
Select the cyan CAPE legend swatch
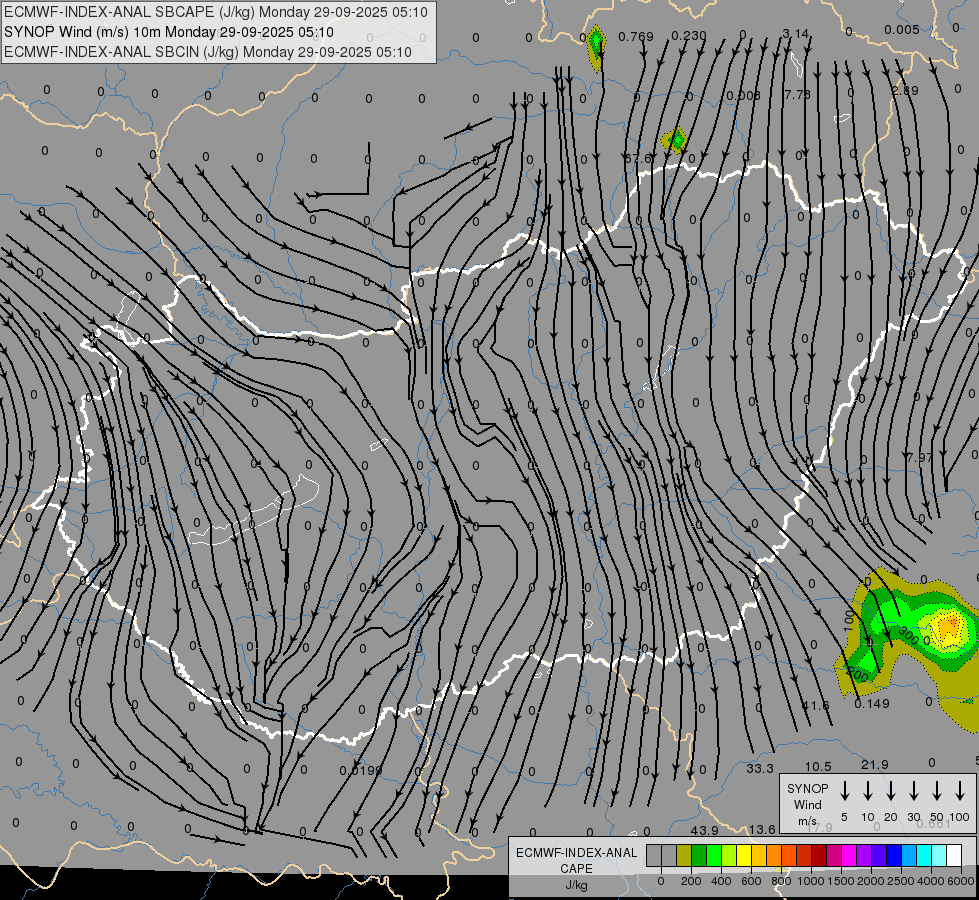tap(923, 855)
